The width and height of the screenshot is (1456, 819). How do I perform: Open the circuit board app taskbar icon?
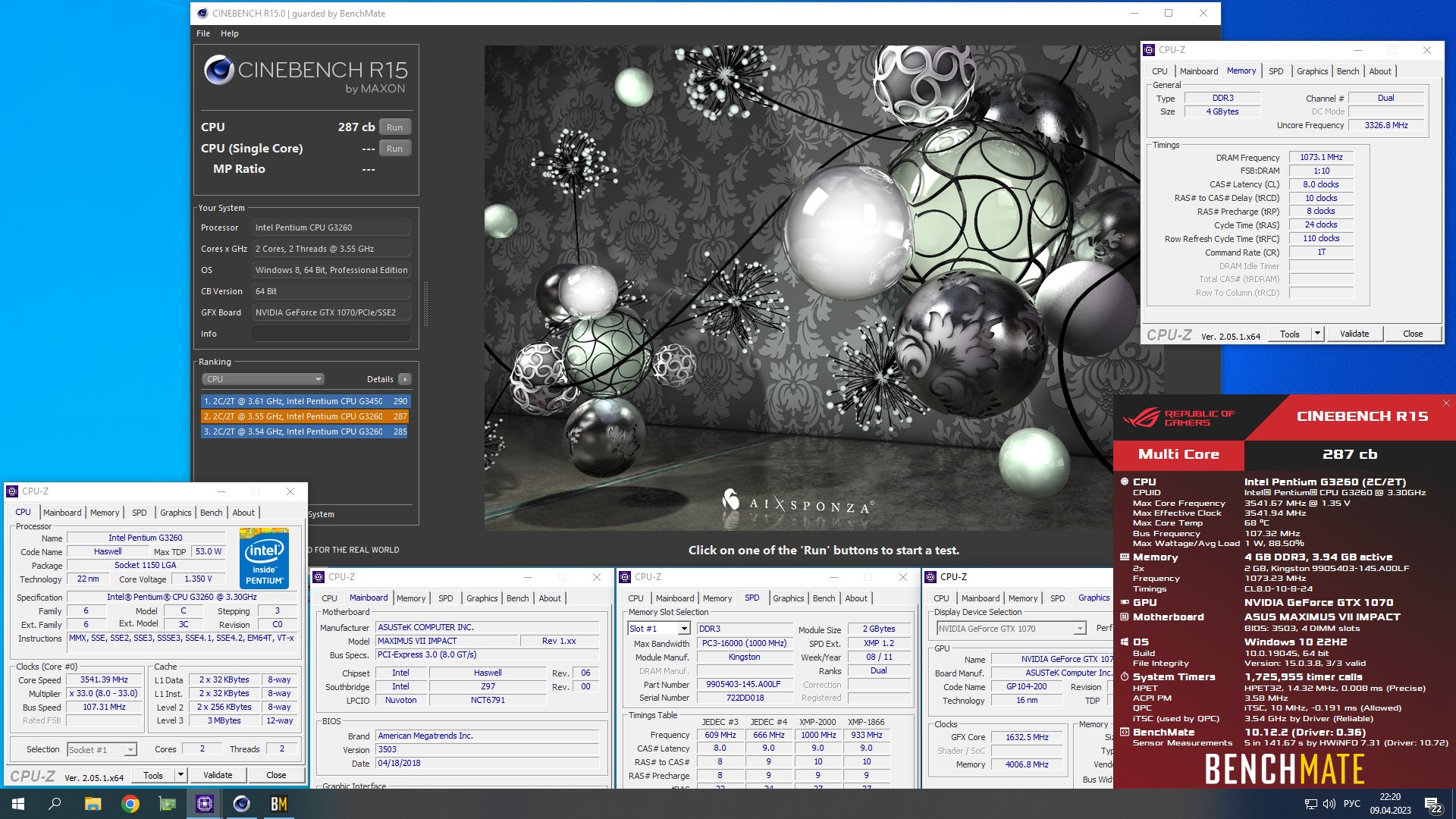168,804
